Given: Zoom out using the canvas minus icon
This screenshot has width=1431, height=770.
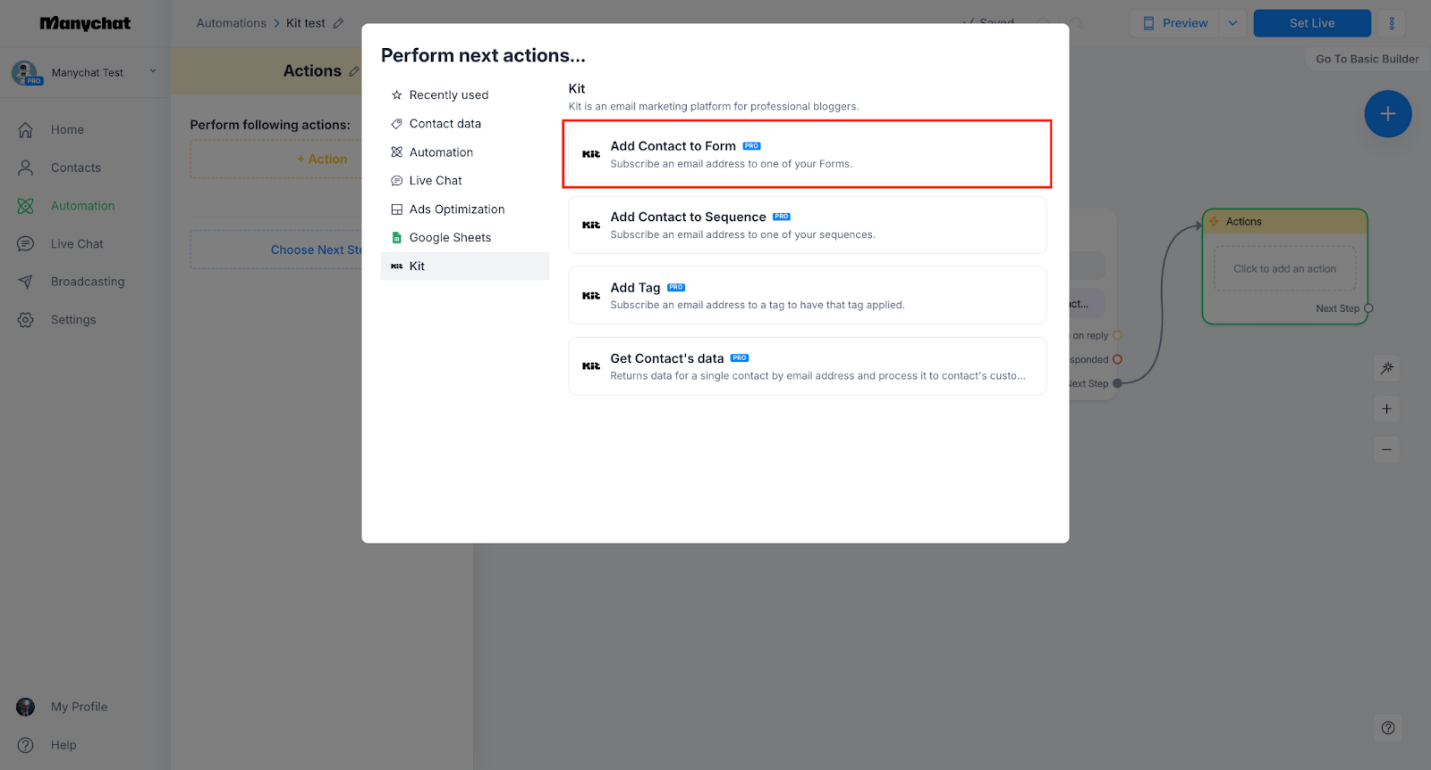Looking at the screenshot, I should (1386, 449).
